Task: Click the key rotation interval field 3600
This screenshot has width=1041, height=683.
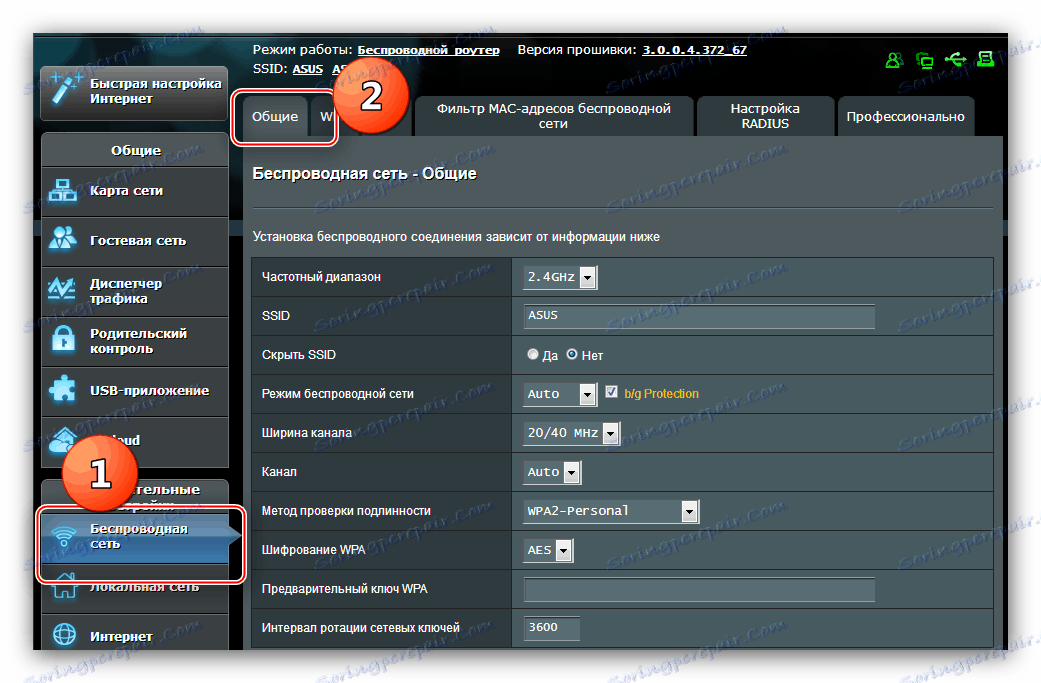Action: point(552,628)
